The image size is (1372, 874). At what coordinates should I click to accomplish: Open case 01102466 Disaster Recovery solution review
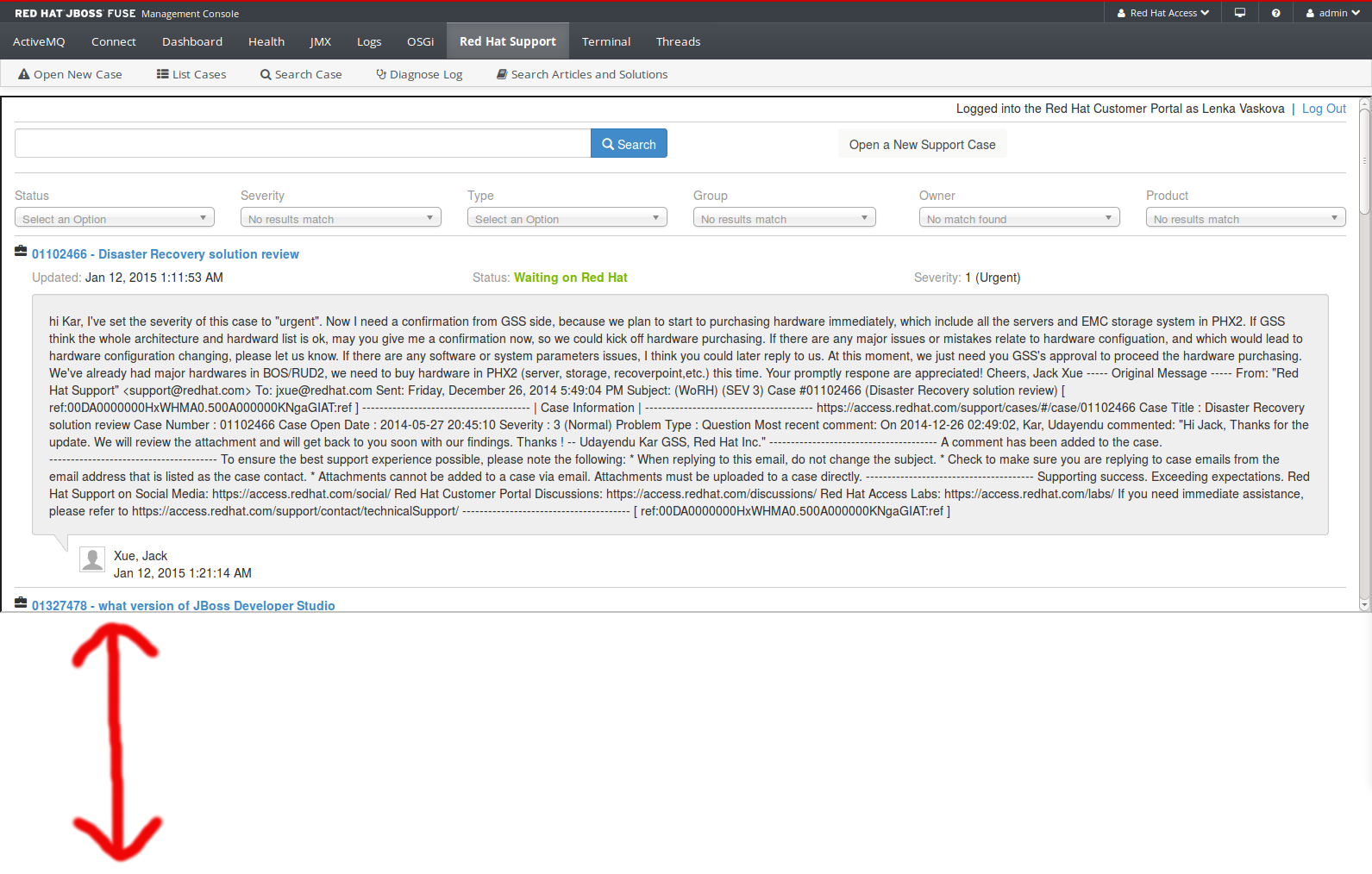tap(166, 254)
